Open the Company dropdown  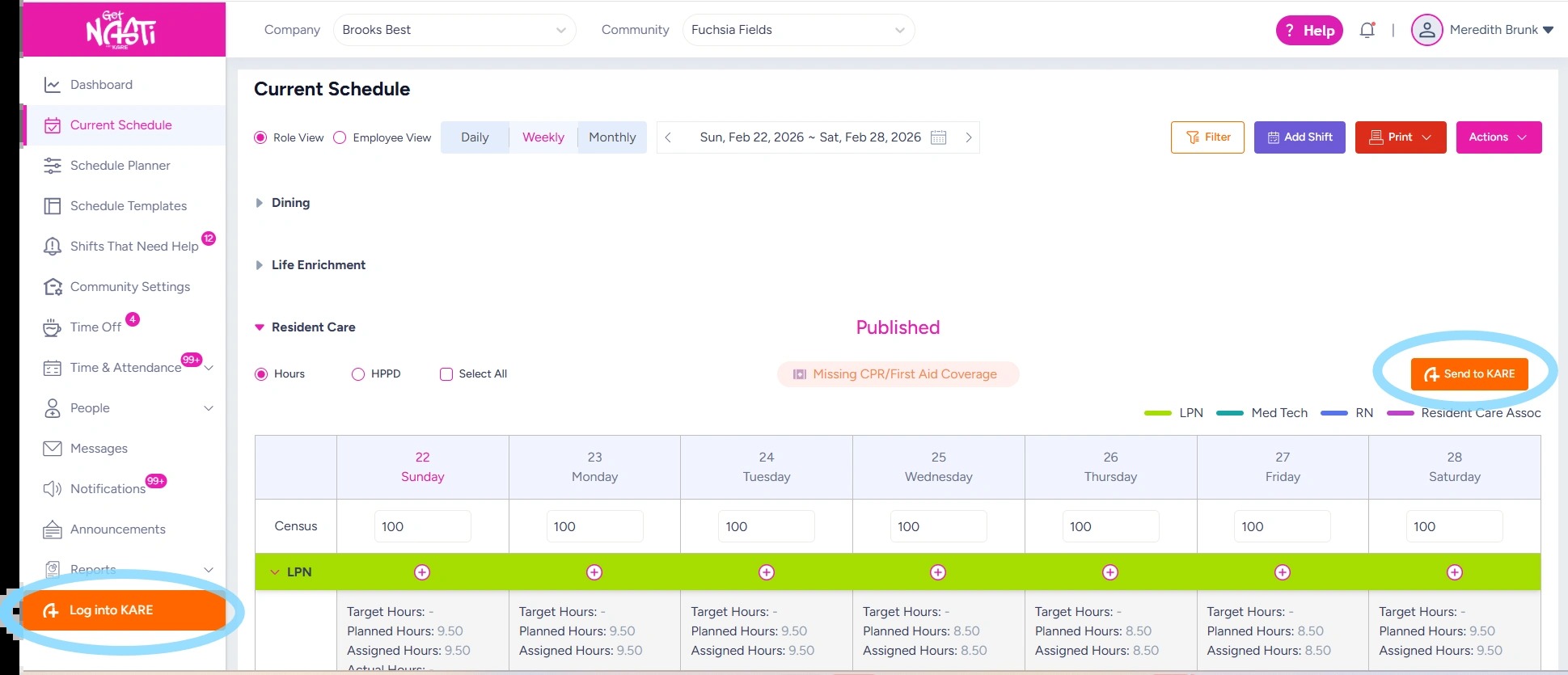click(454, 30)
